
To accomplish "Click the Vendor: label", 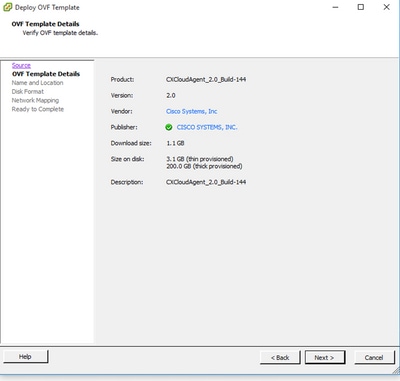I will click(x=121, y=111).
